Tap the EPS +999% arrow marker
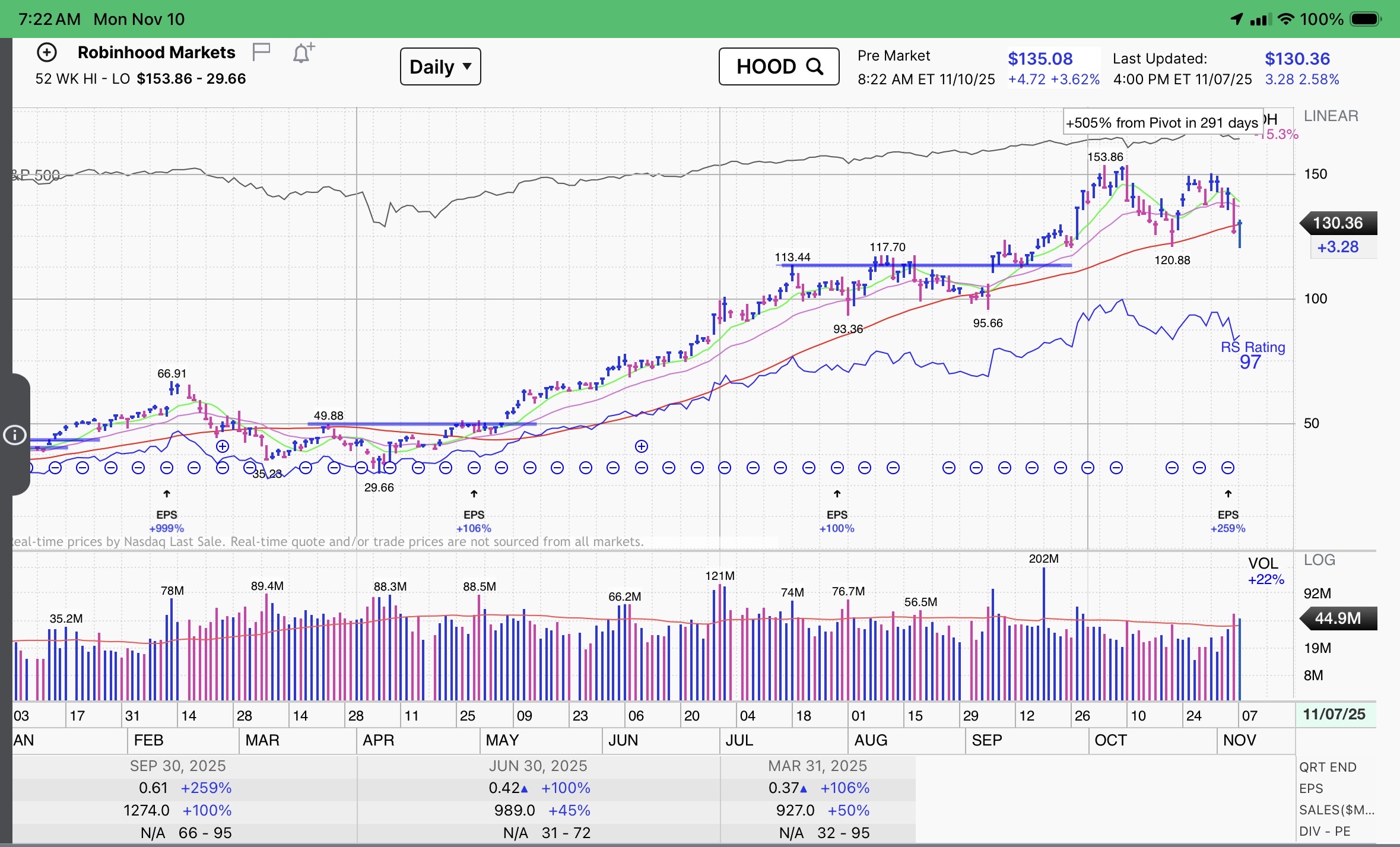 (167, 494)
